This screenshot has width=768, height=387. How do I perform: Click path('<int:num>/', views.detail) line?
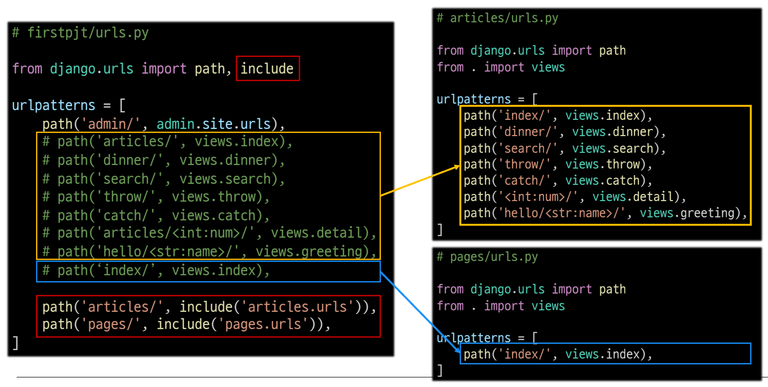575,197
